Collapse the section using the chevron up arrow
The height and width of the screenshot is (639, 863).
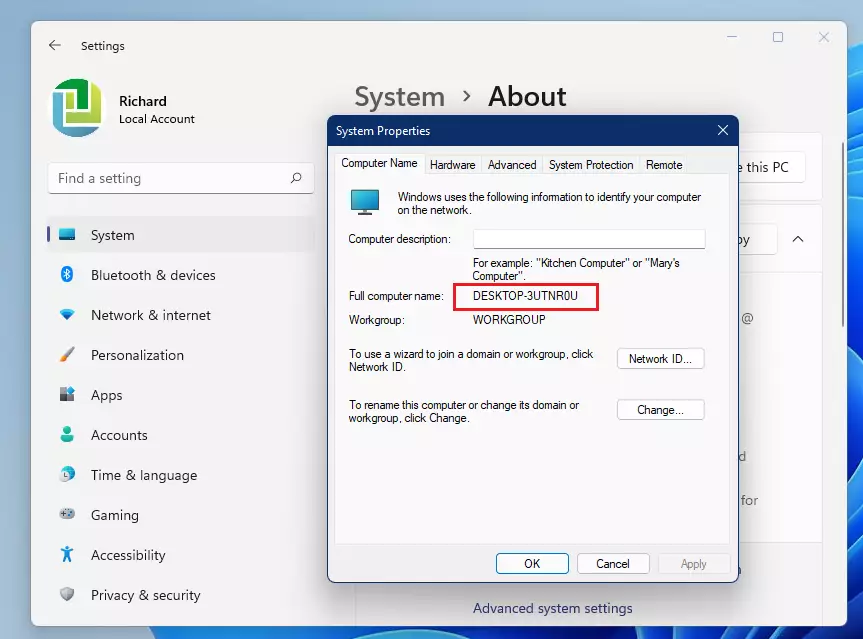(x=798, y=239)
